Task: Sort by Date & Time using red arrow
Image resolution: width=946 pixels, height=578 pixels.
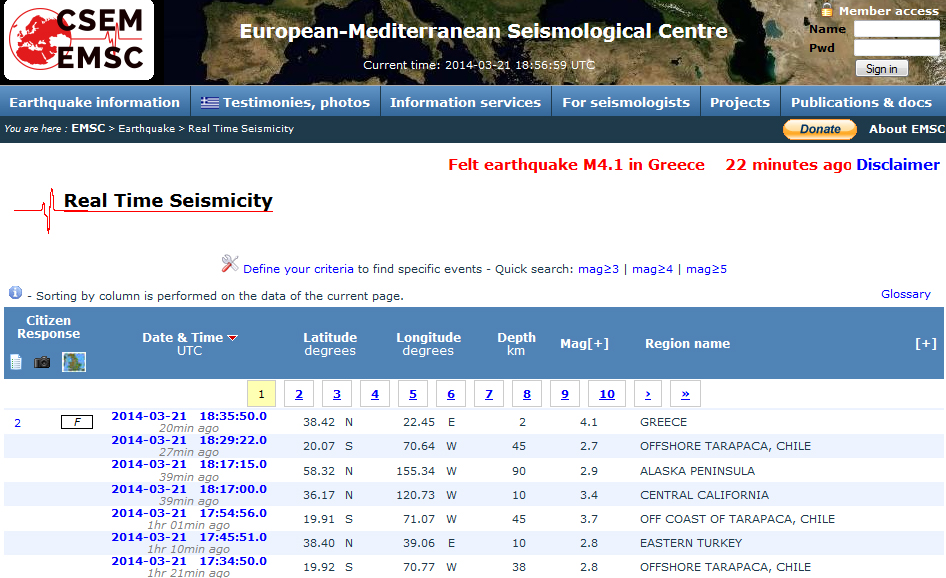Action: point(233,338)
